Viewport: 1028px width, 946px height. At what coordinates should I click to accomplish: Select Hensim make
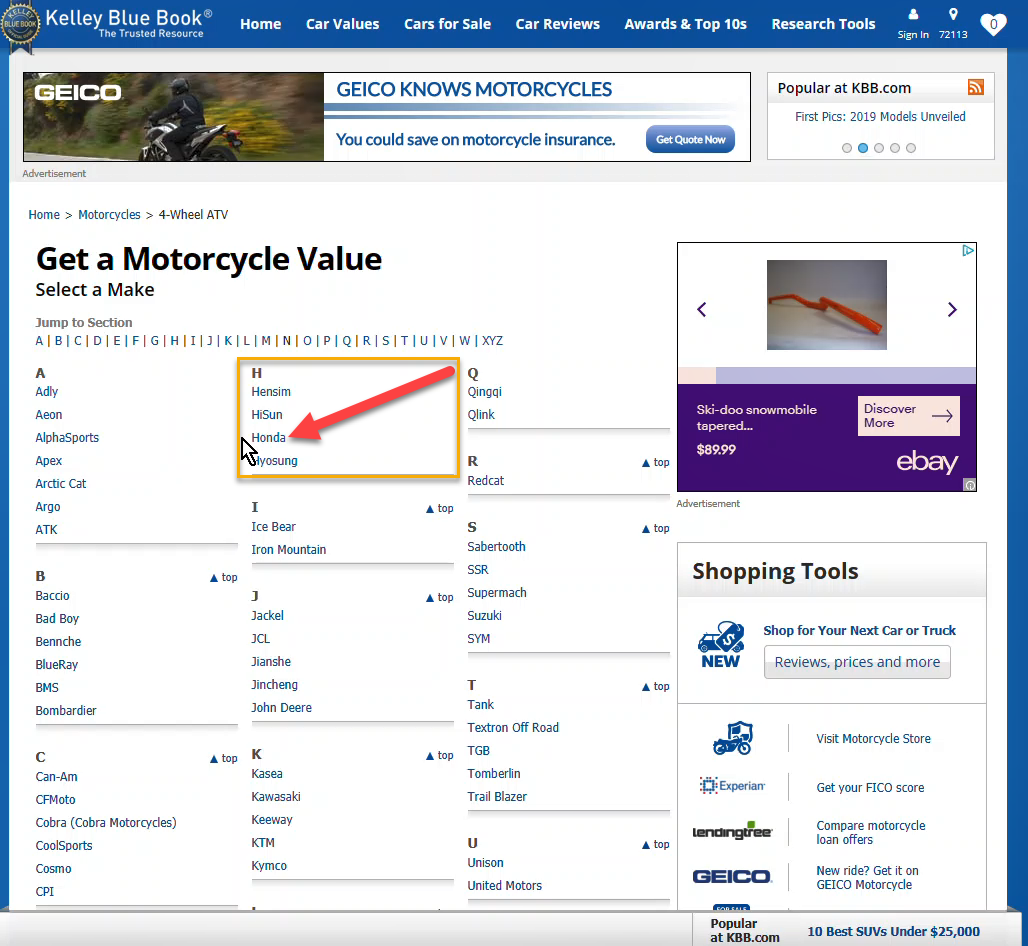271,391
